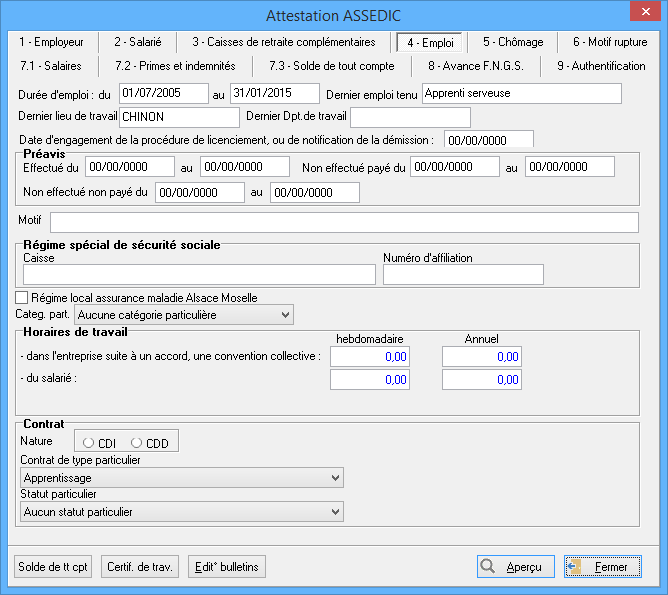Click the Aperçu magnifier preview button
Screen dimensions: 668x595
(x=514, y=566)
